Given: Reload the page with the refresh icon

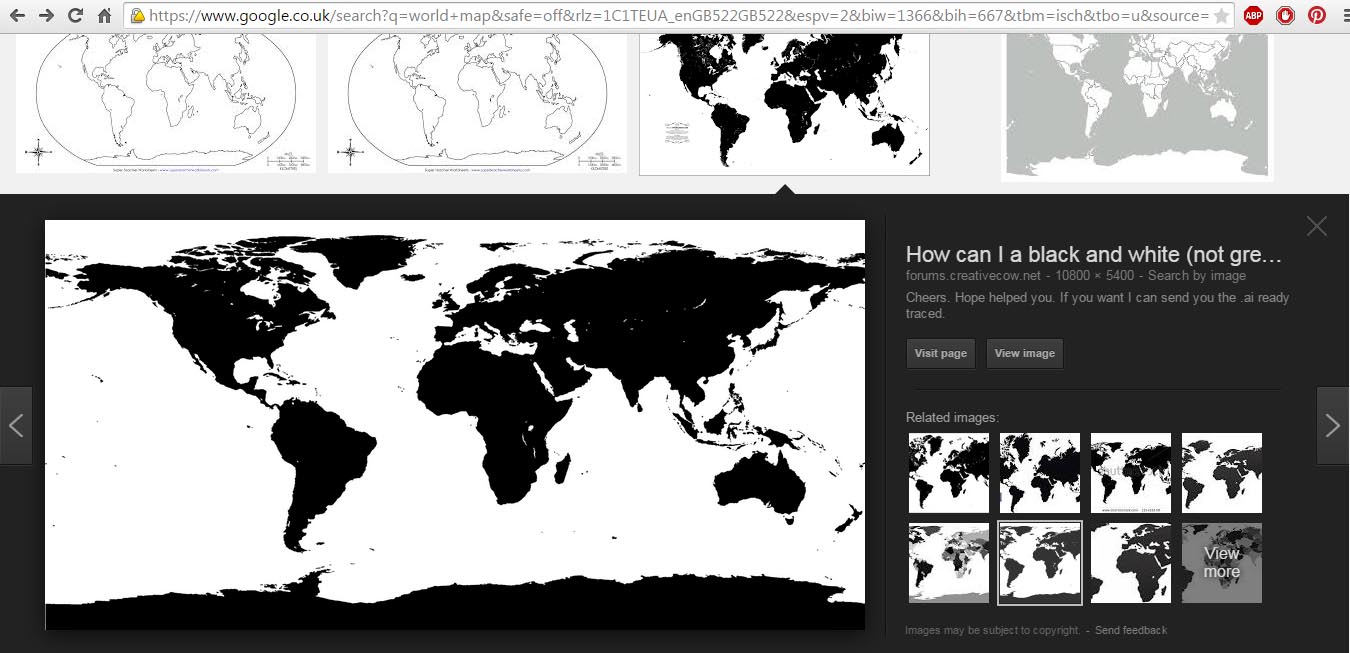Looking at the screenshot, I should point(76,16).
